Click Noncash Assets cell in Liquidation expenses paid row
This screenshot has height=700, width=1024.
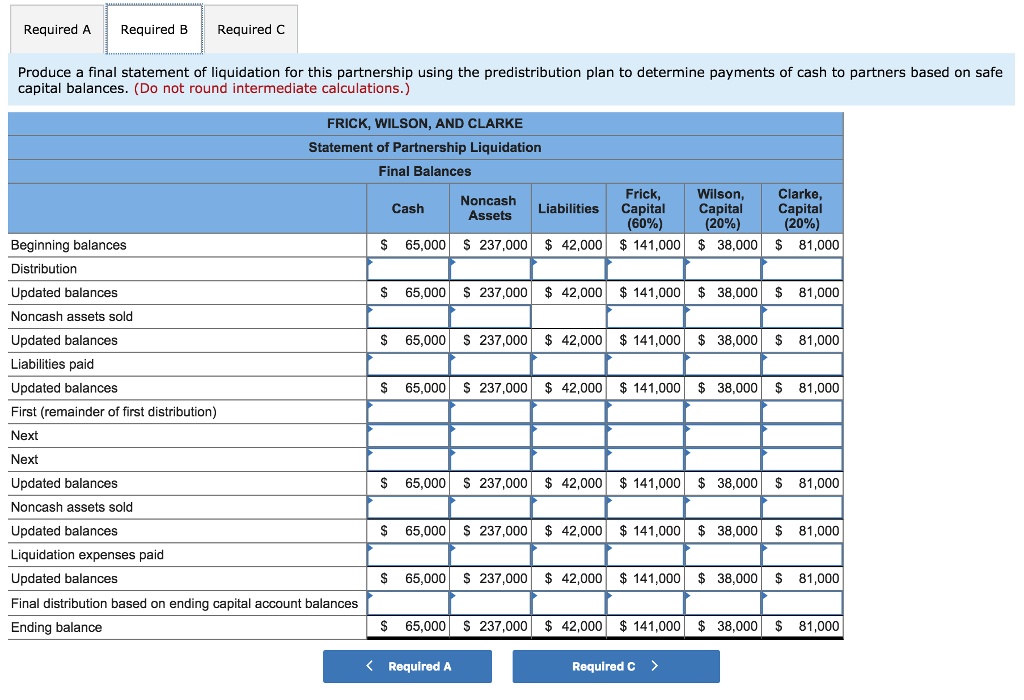point(490,555)
